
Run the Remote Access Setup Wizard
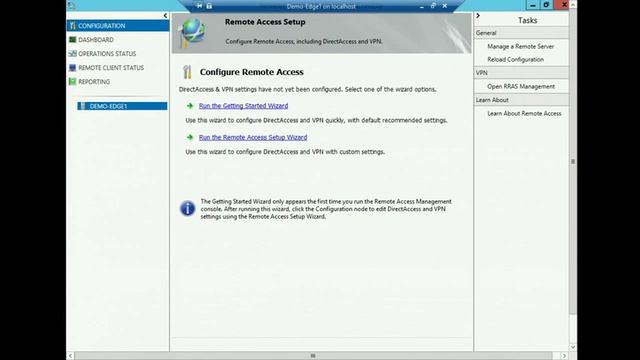253,138
